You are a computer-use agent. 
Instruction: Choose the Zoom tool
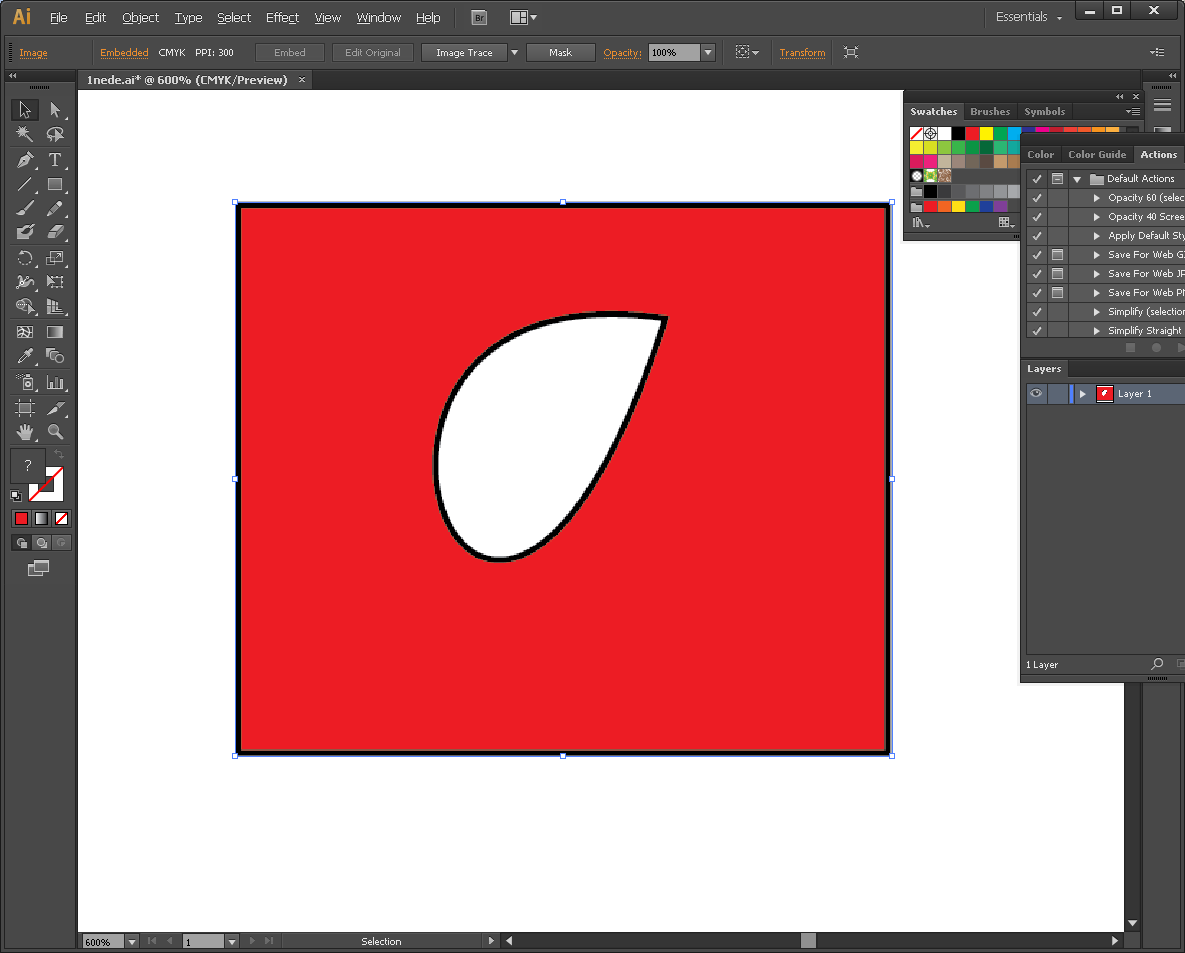[x=55, y=432]
